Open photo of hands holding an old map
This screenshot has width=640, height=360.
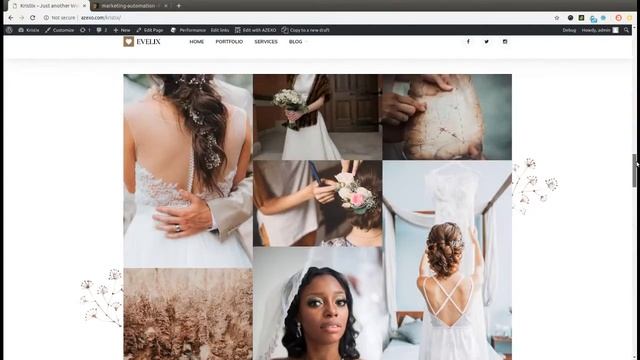click(447, 117)
